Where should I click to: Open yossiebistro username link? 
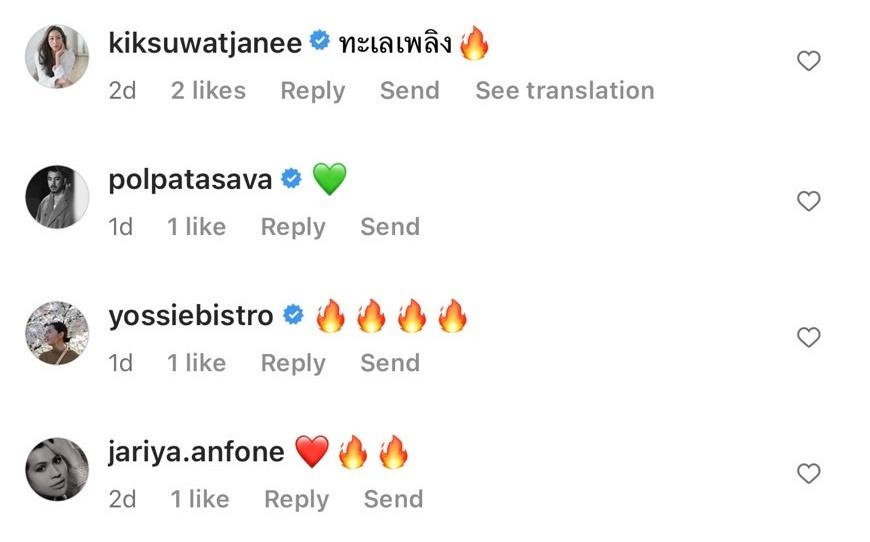[x=191, y=316]
